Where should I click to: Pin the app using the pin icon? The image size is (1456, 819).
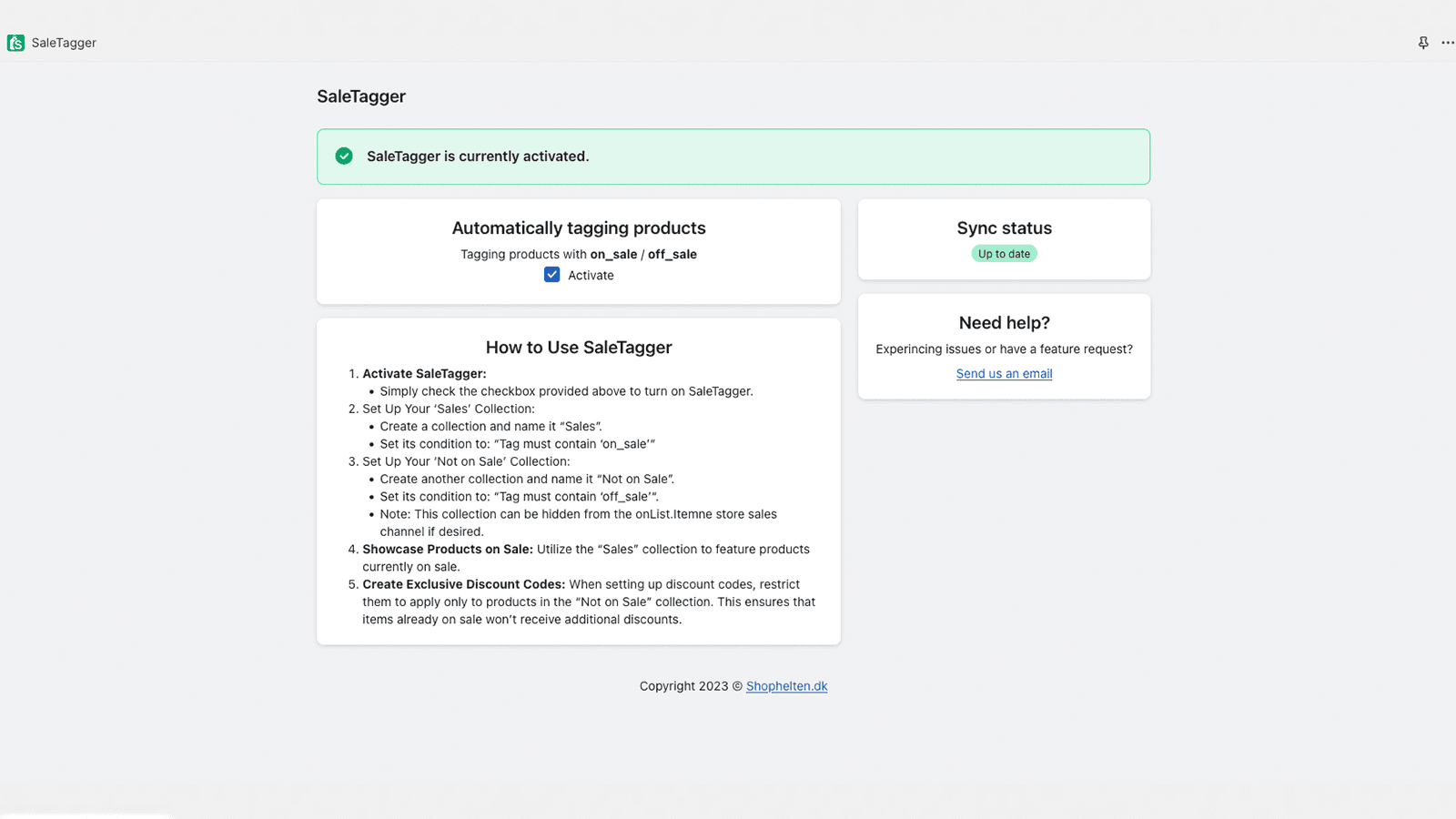click(x=1422, y=42)
